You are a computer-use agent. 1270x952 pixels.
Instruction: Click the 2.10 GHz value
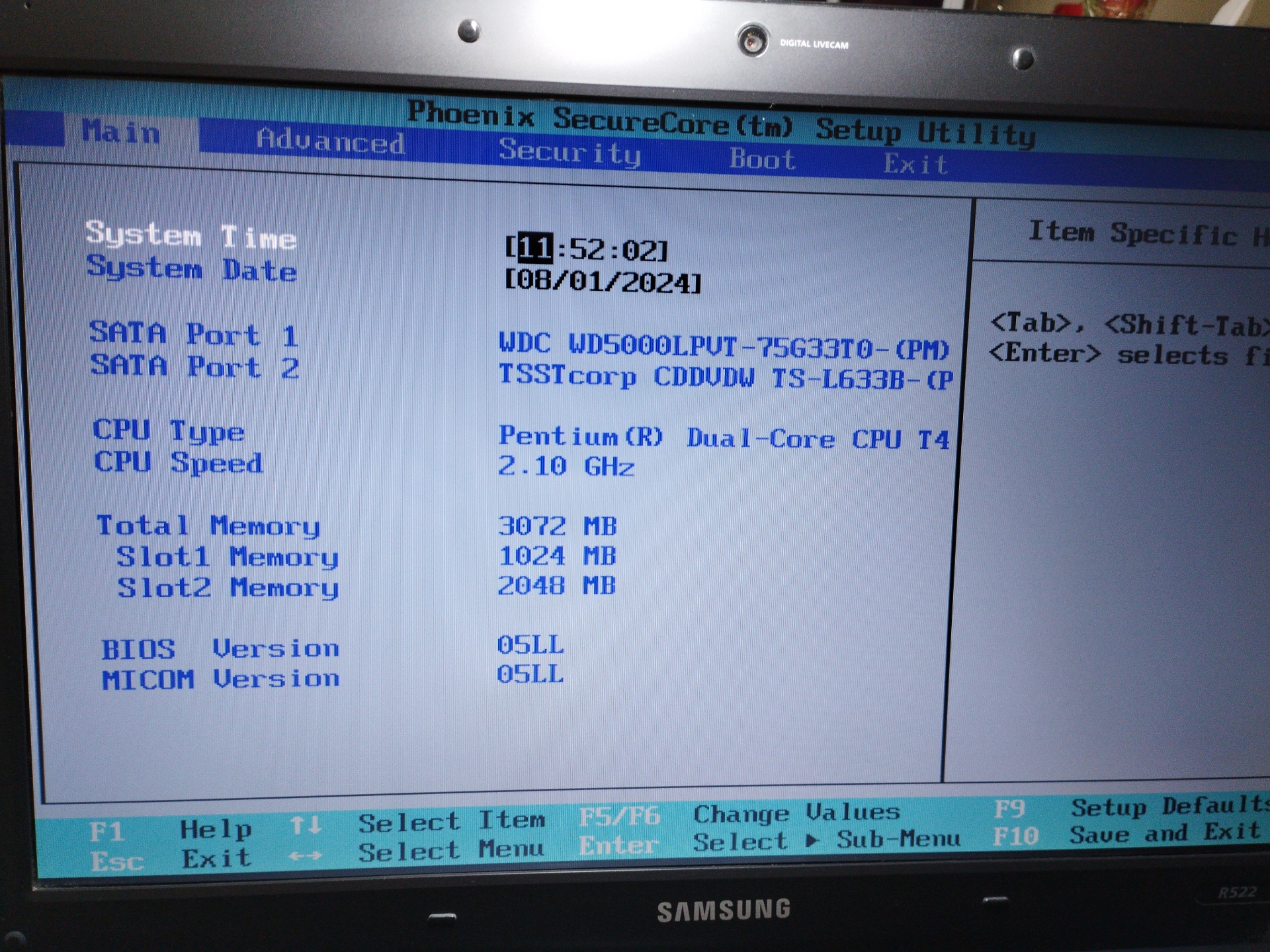pyautogui.click(x=566, y=466)
